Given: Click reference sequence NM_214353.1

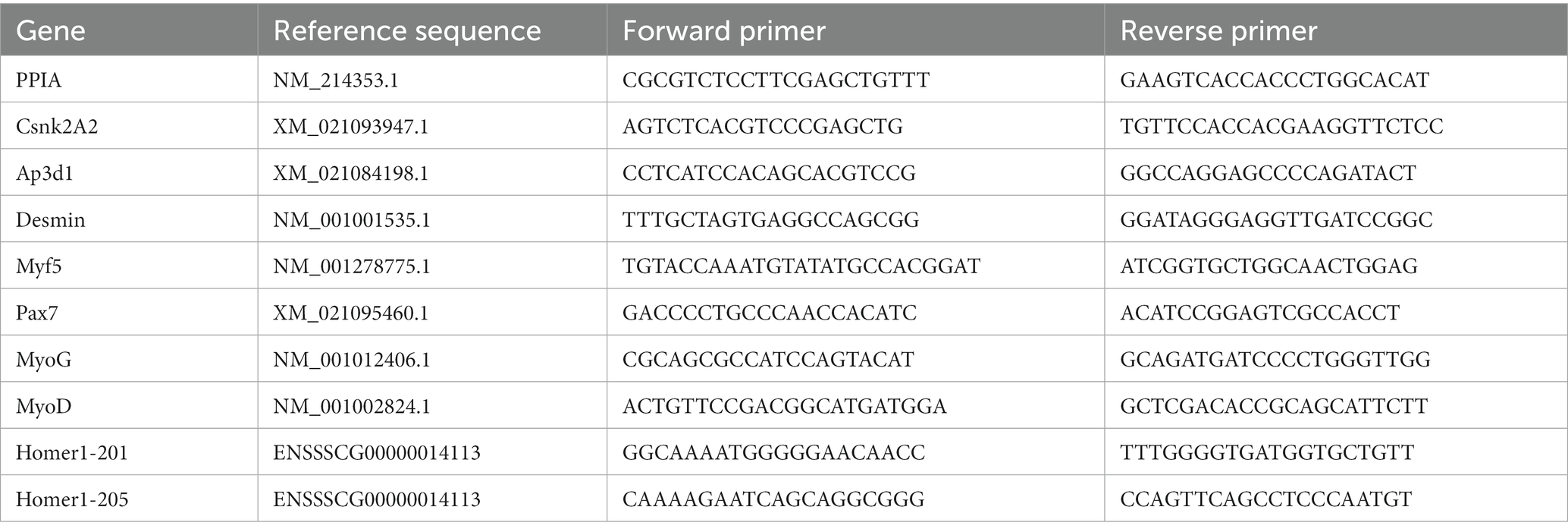Looking at the screenshot, I should [336, 80].
